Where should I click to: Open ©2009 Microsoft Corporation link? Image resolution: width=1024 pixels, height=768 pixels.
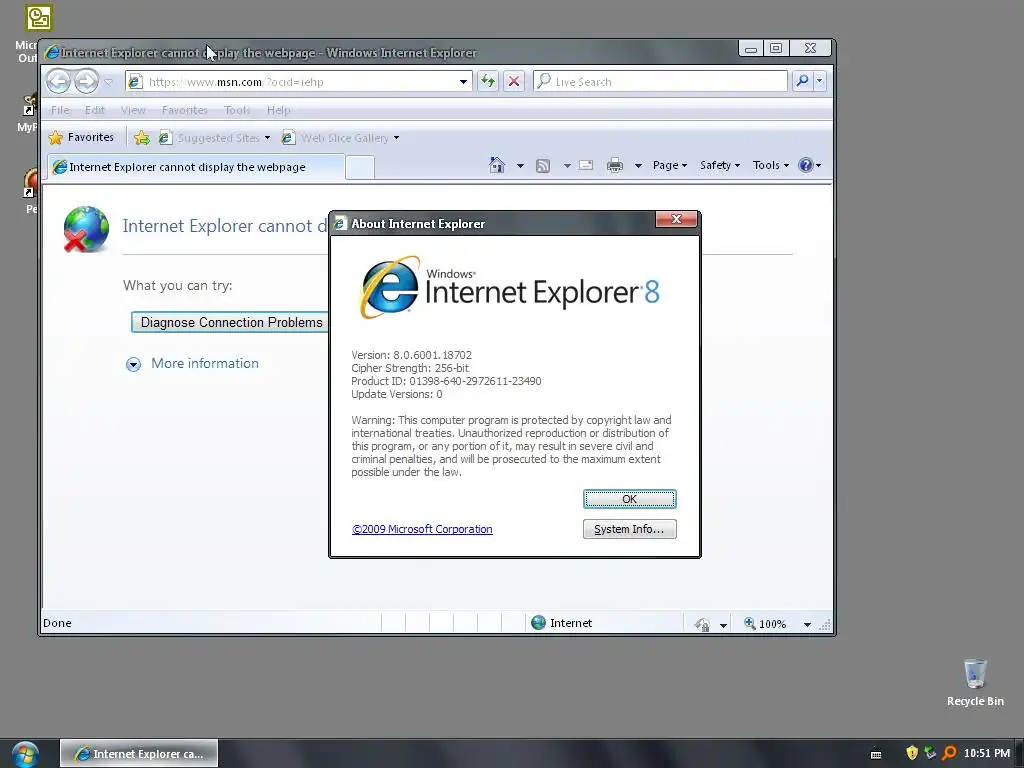(422, 529)
